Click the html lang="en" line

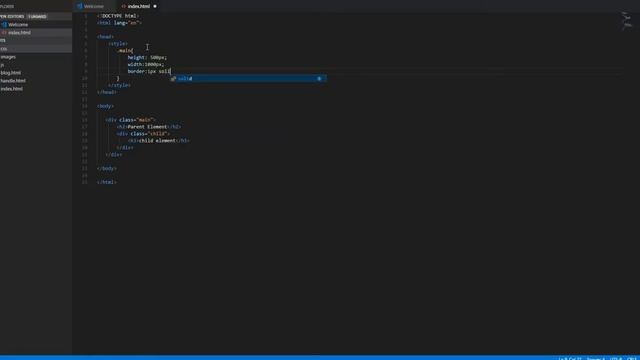tap(119, 23)
